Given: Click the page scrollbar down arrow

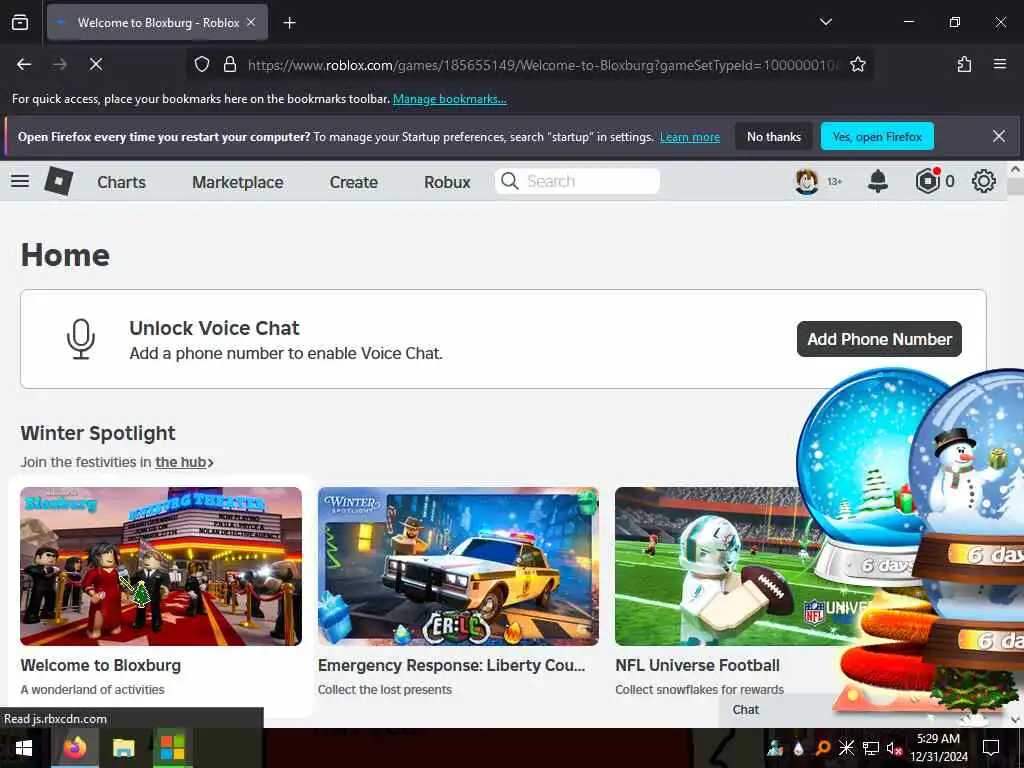Looking at the screenshot, I should (x=1015, y=720).
